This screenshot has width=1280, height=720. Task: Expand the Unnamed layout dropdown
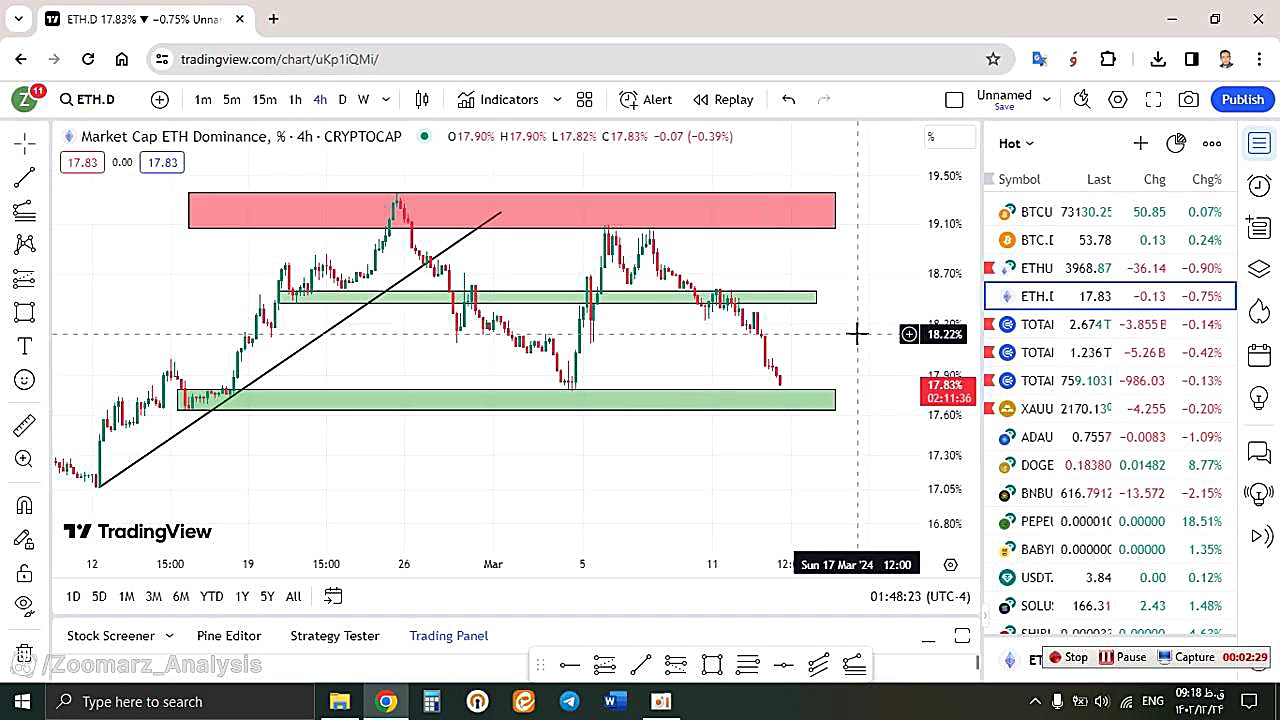1047,98
